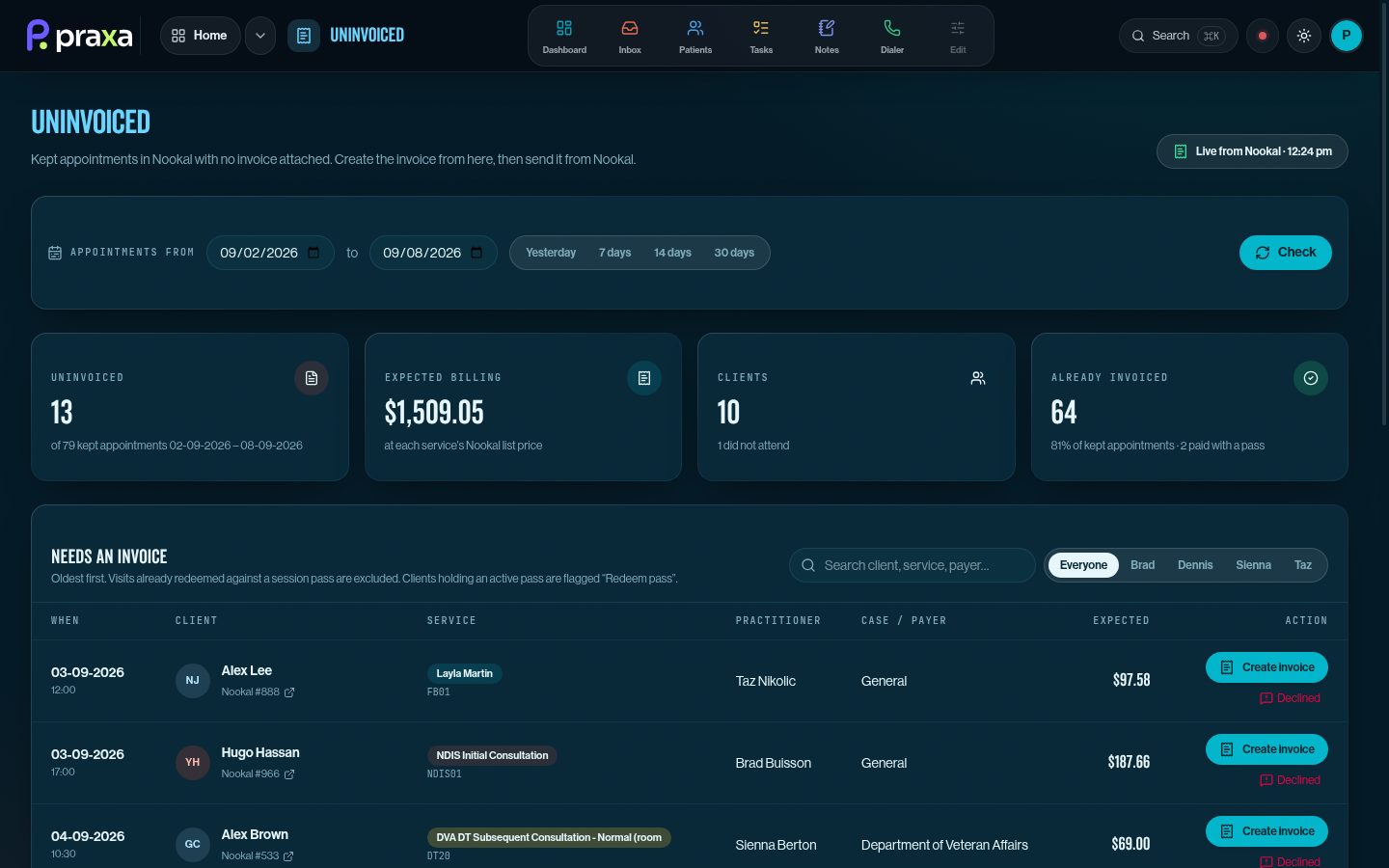Select the 7 days range preset
The width and height of the screenshot is (1389, 868).
(x=614, y=253)
